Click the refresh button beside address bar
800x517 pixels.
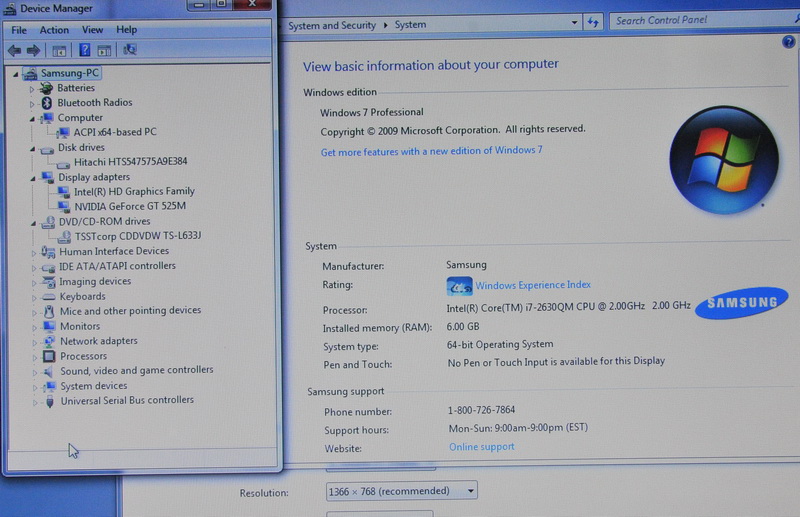tap(593, 22)
